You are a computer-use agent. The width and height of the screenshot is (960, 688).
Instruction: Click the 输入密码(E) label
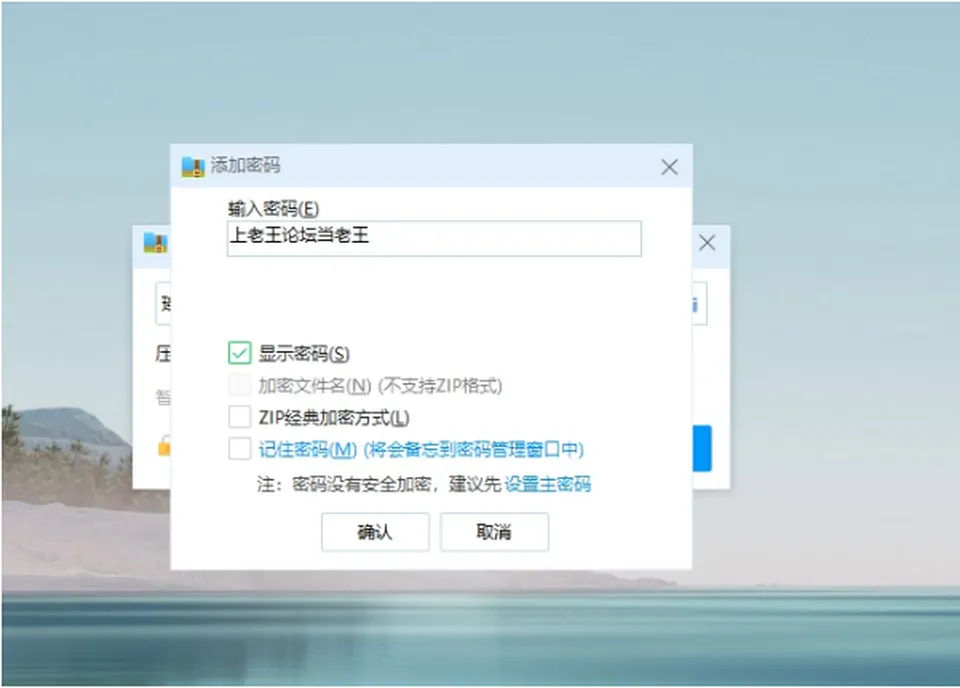pyautogui.click(x=274, y=209)
